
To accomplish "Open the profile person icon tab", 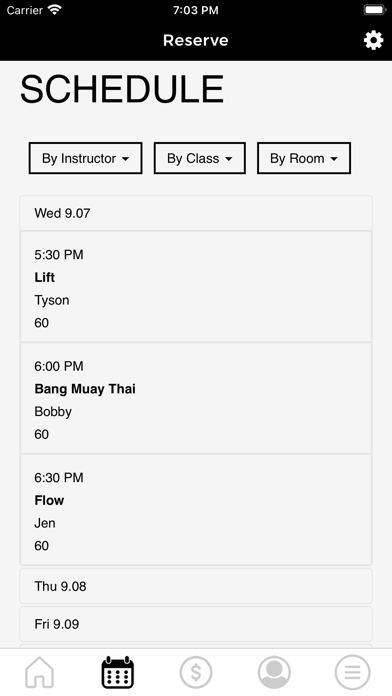I will [x=274, y=672].
